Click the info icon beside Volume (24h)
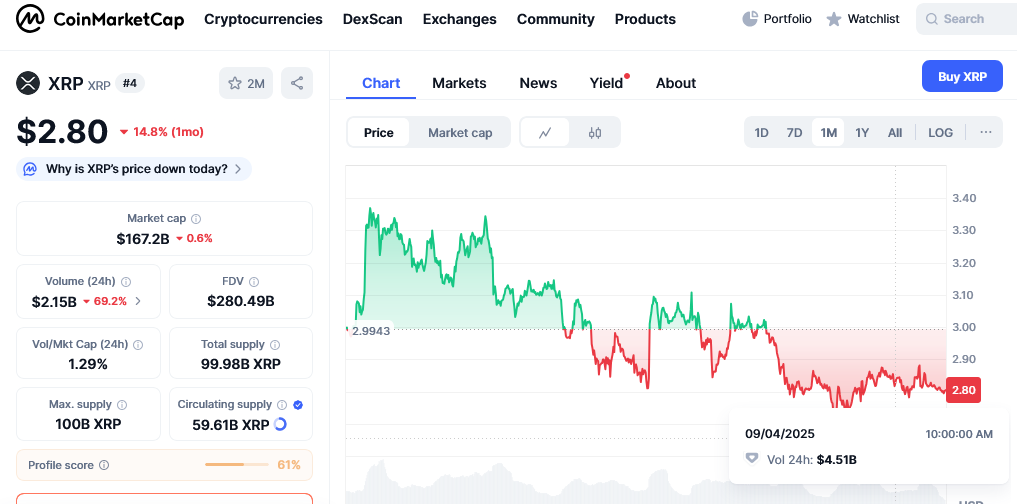The width and height of the screenshot is (1017, 504). [126, 282]
